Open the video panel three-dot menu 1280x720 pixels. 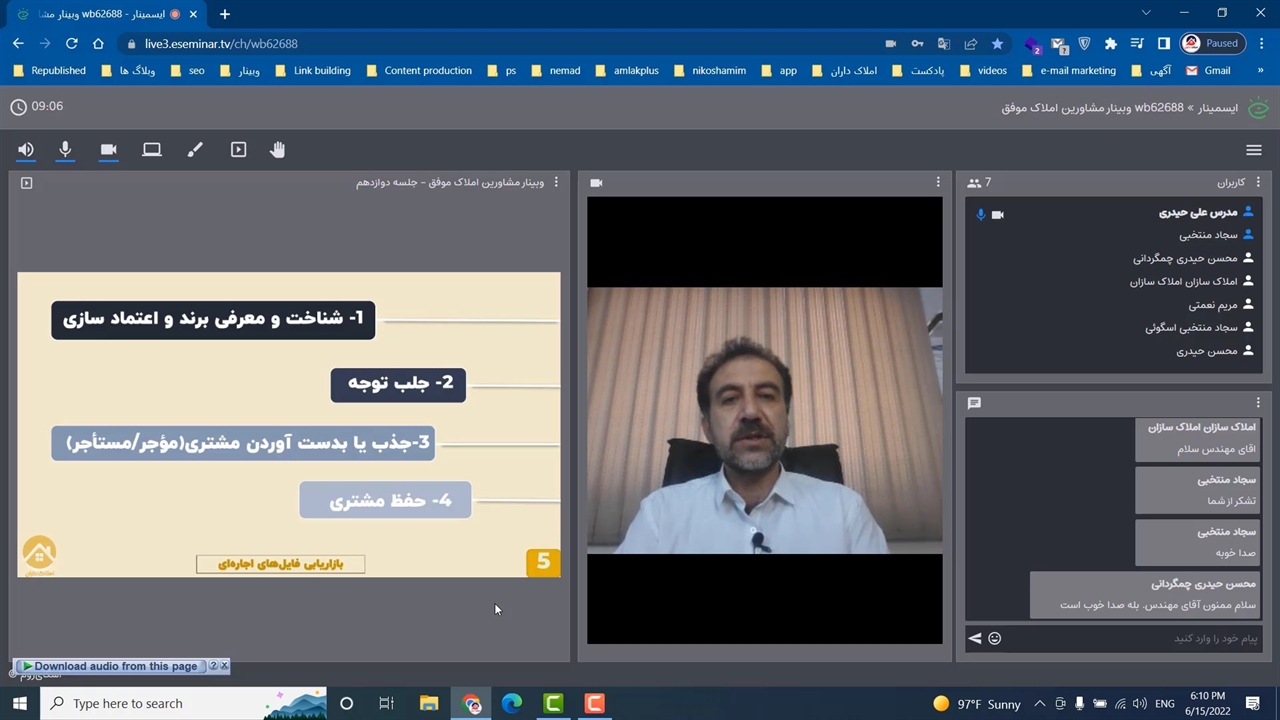pos(938,183)
